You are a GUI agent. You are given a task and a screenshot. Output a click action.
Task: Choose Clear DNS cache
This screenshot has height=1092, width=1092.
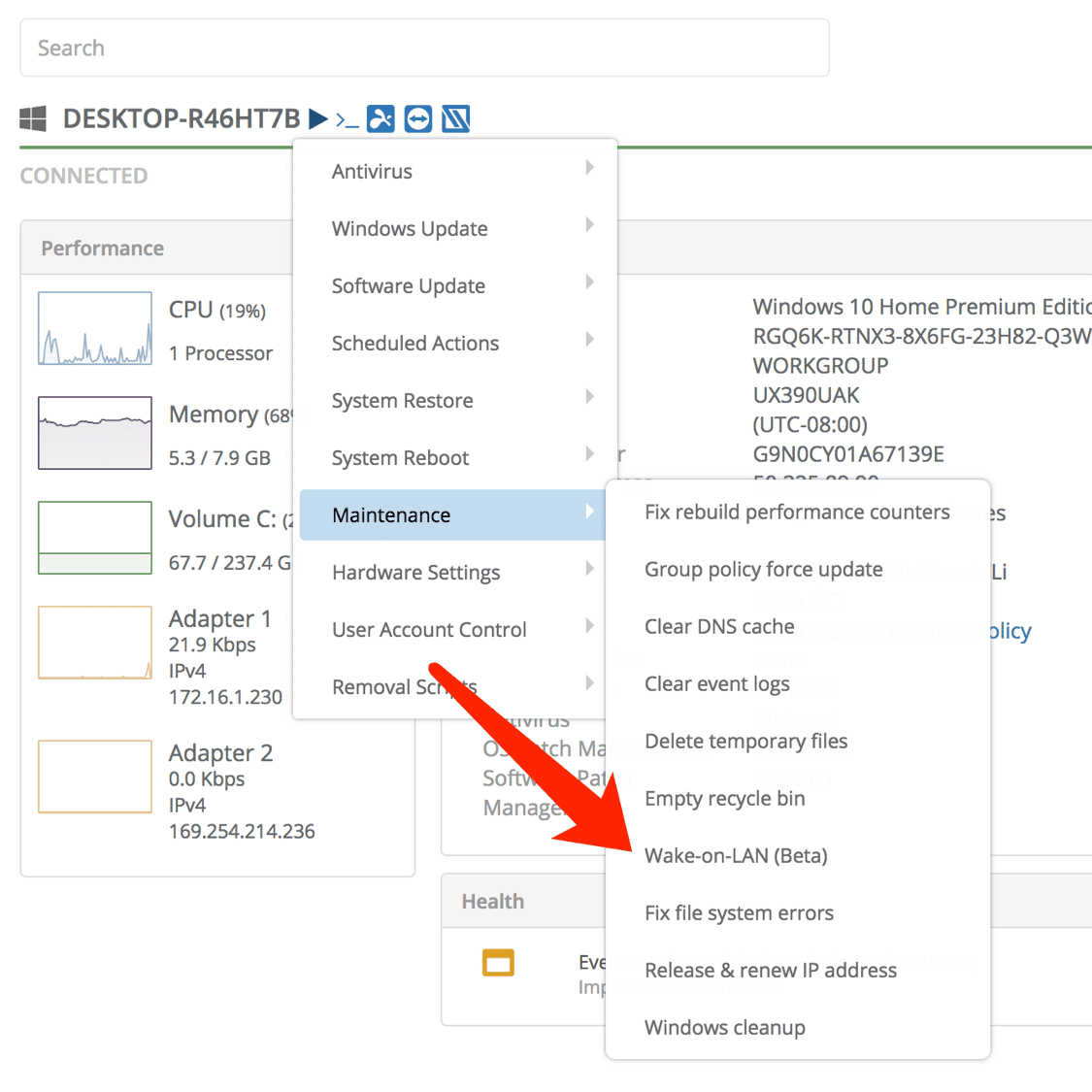point(719,626)
